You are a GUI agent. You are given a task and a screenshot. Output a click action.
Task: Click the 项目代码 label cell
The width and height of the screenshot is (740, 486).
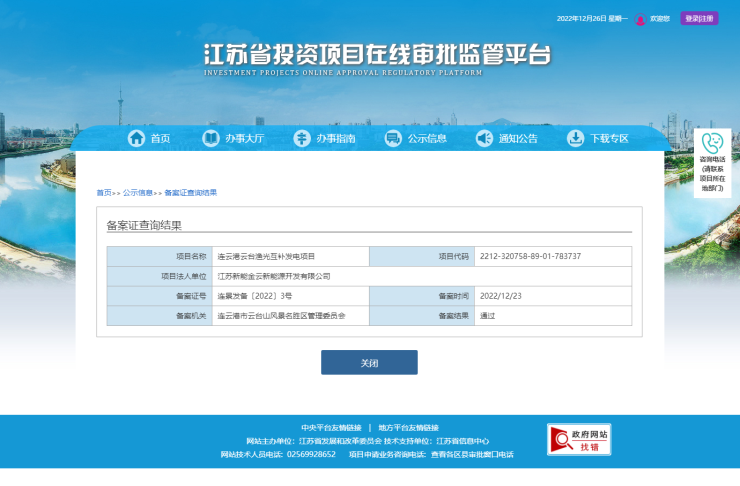pos(422,256)
